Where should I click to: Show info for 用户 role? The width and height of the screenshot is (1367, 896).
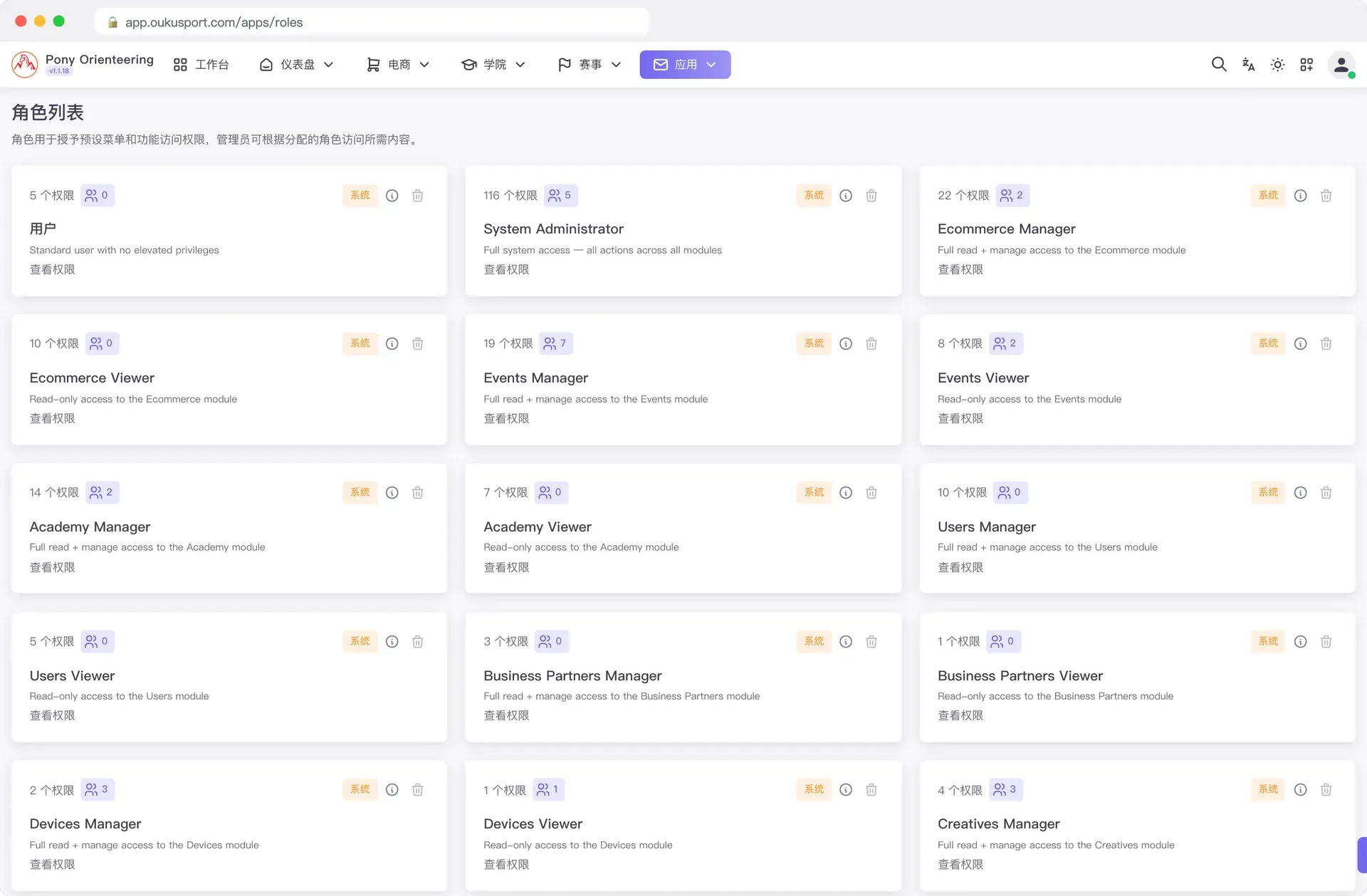(392, 196)
